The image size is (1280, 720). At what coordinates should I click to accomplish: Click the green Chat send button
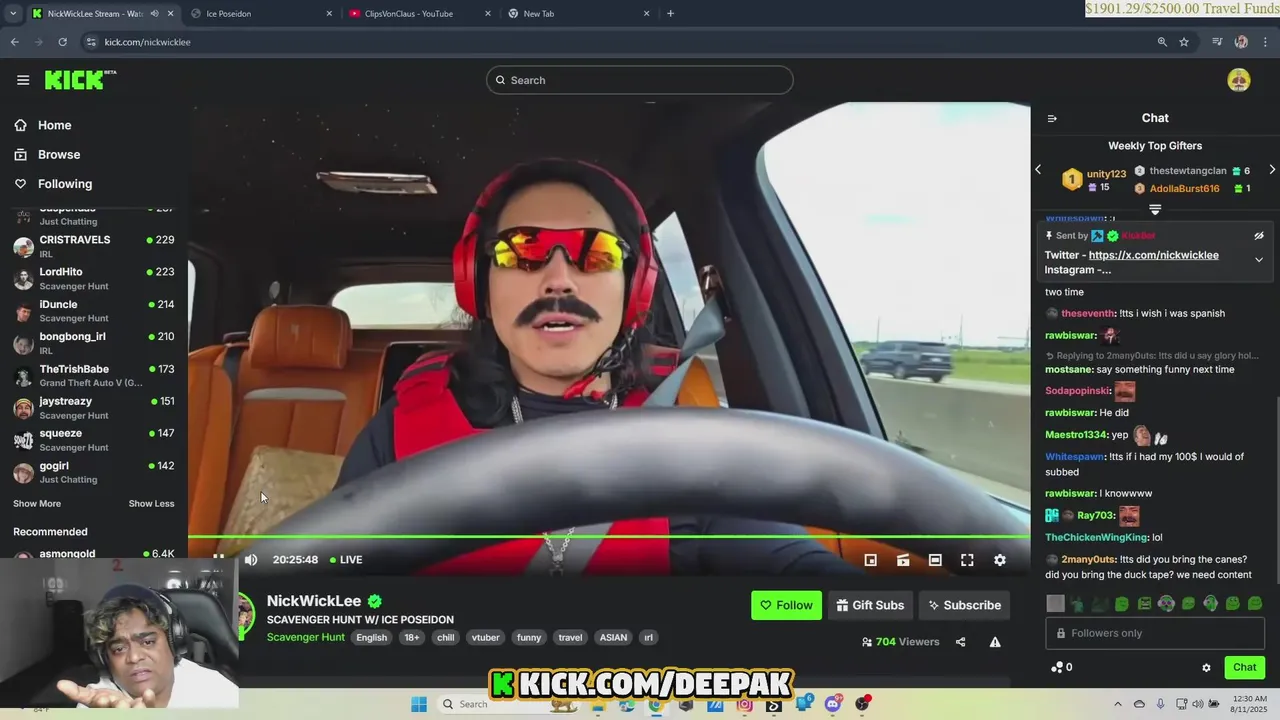1245,667
